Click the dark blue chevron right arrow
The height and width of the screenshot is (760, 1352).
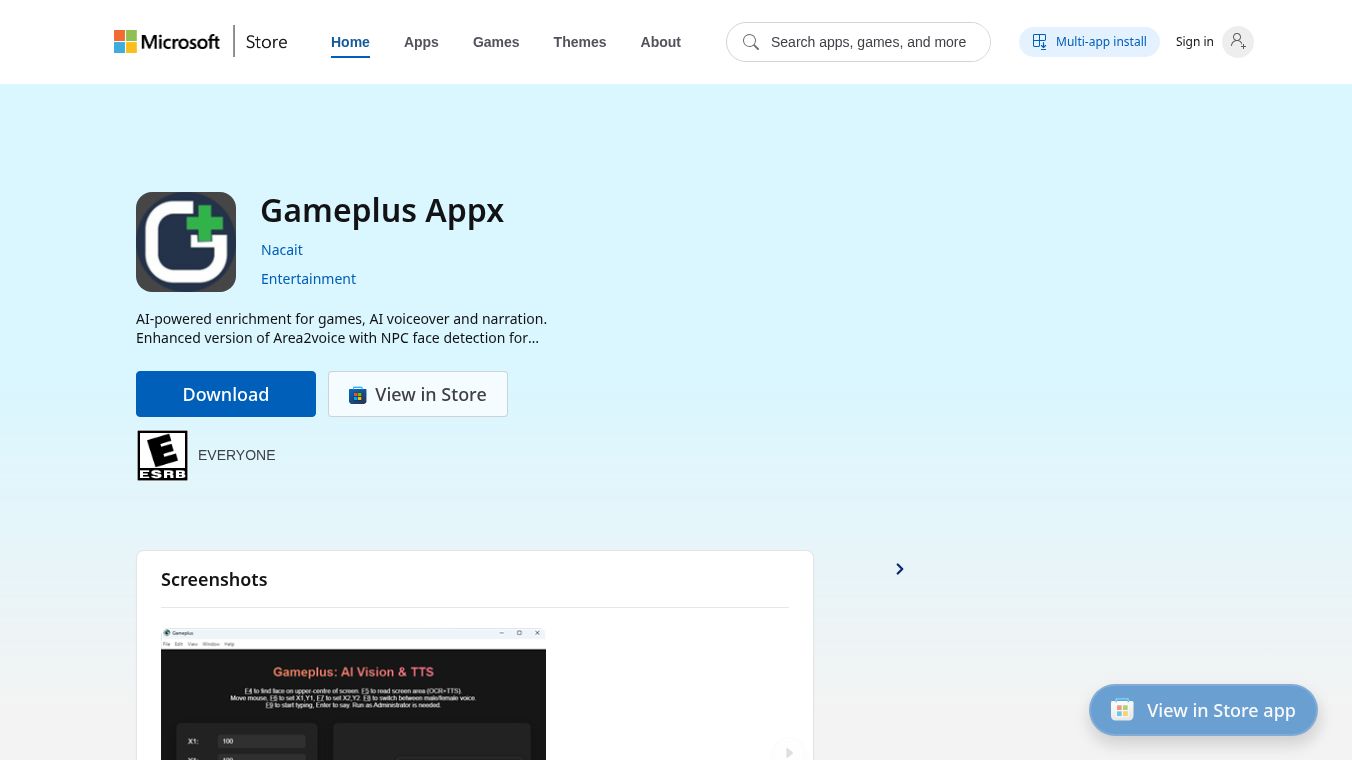click(900, 569)
